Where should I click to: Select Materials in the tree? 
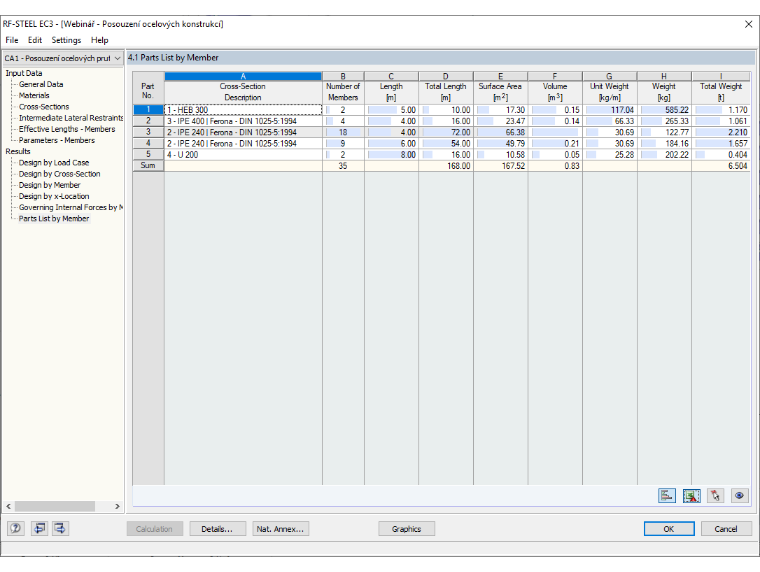point(34,95)
